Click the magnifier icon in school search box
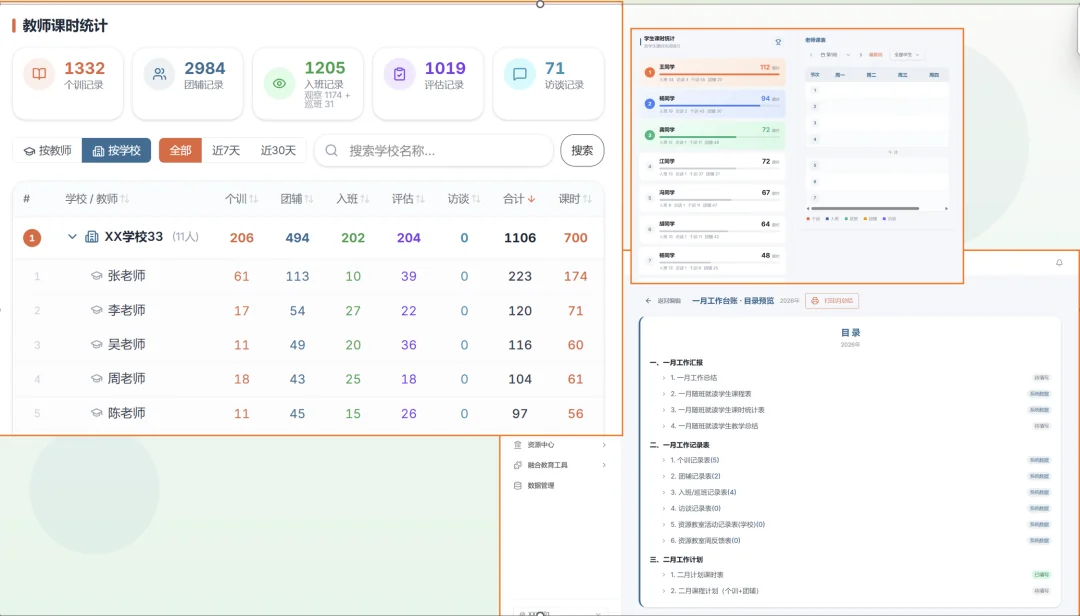This screenshot has width=1080, height=616. pyautogui.click(x=331, y=150)
